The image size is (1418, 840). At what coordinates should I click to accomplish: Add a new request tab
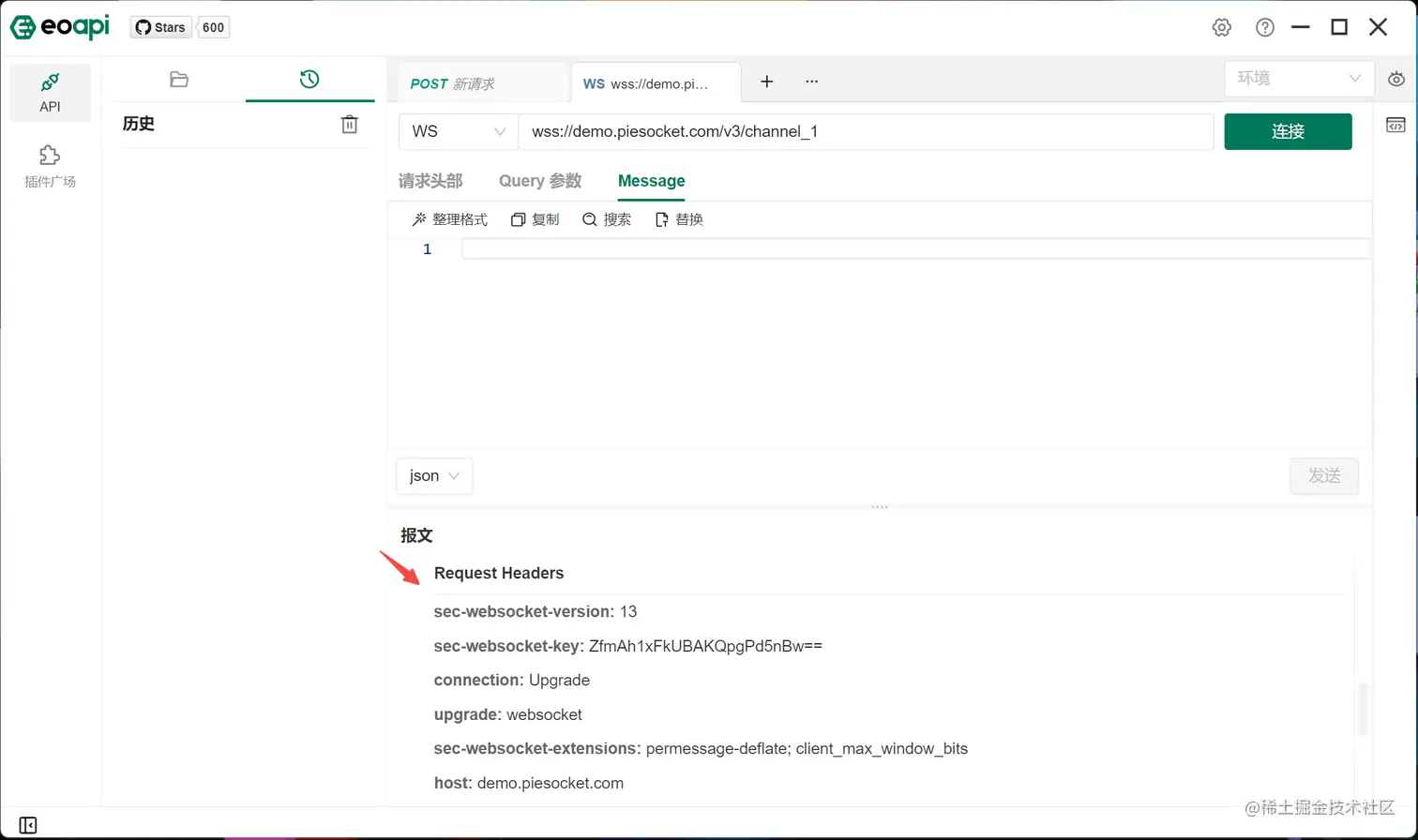[766, 82]
